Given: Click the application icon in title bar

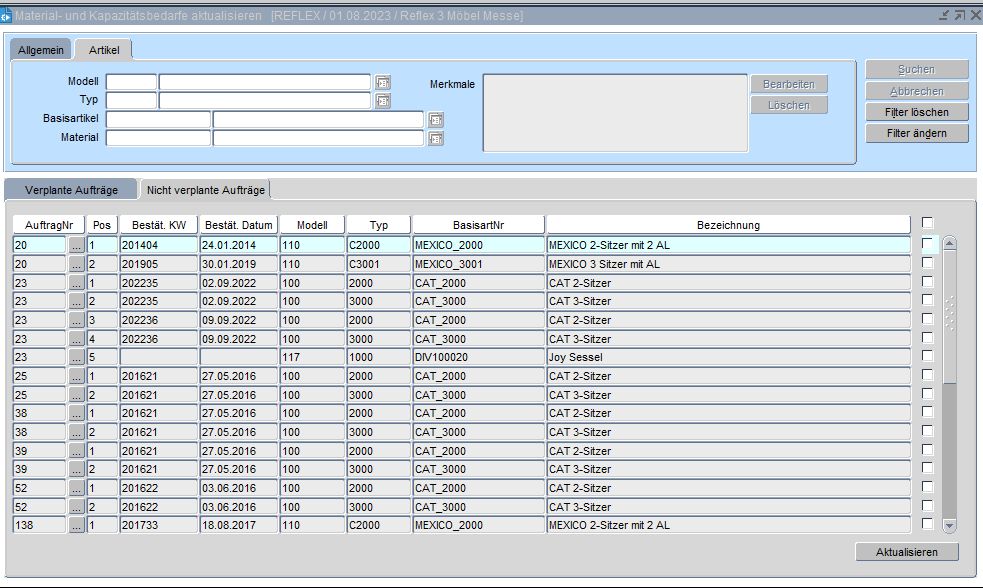Looking at the screenshot, I should point(6,16).
